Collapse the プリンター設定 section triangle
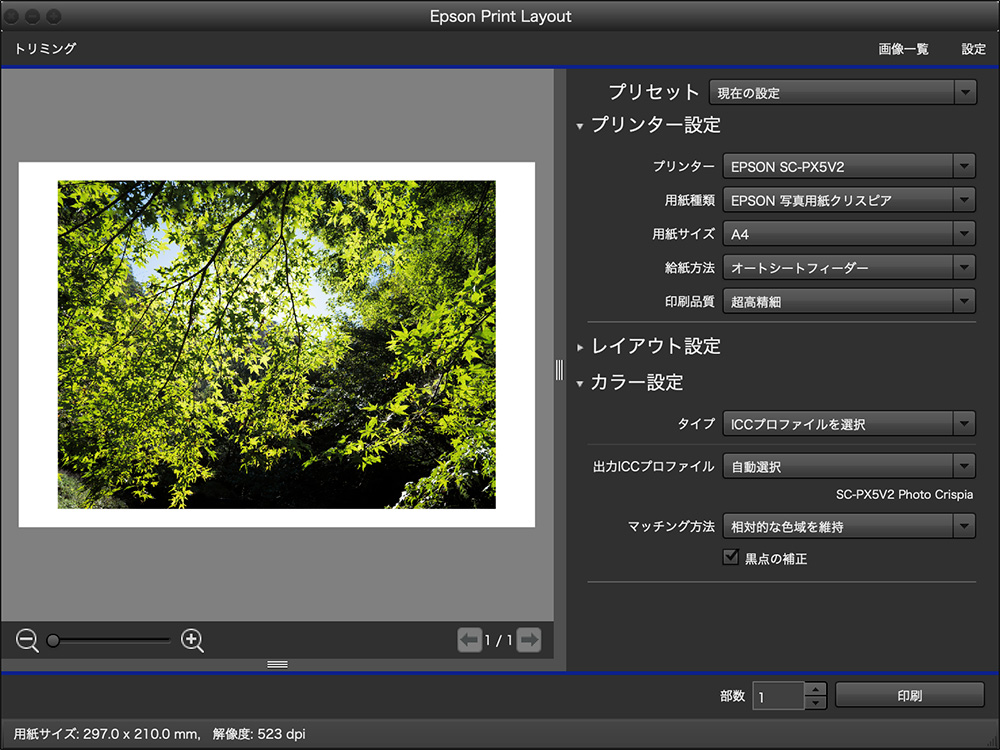The image size is (1000, 750). coord(580,126)
